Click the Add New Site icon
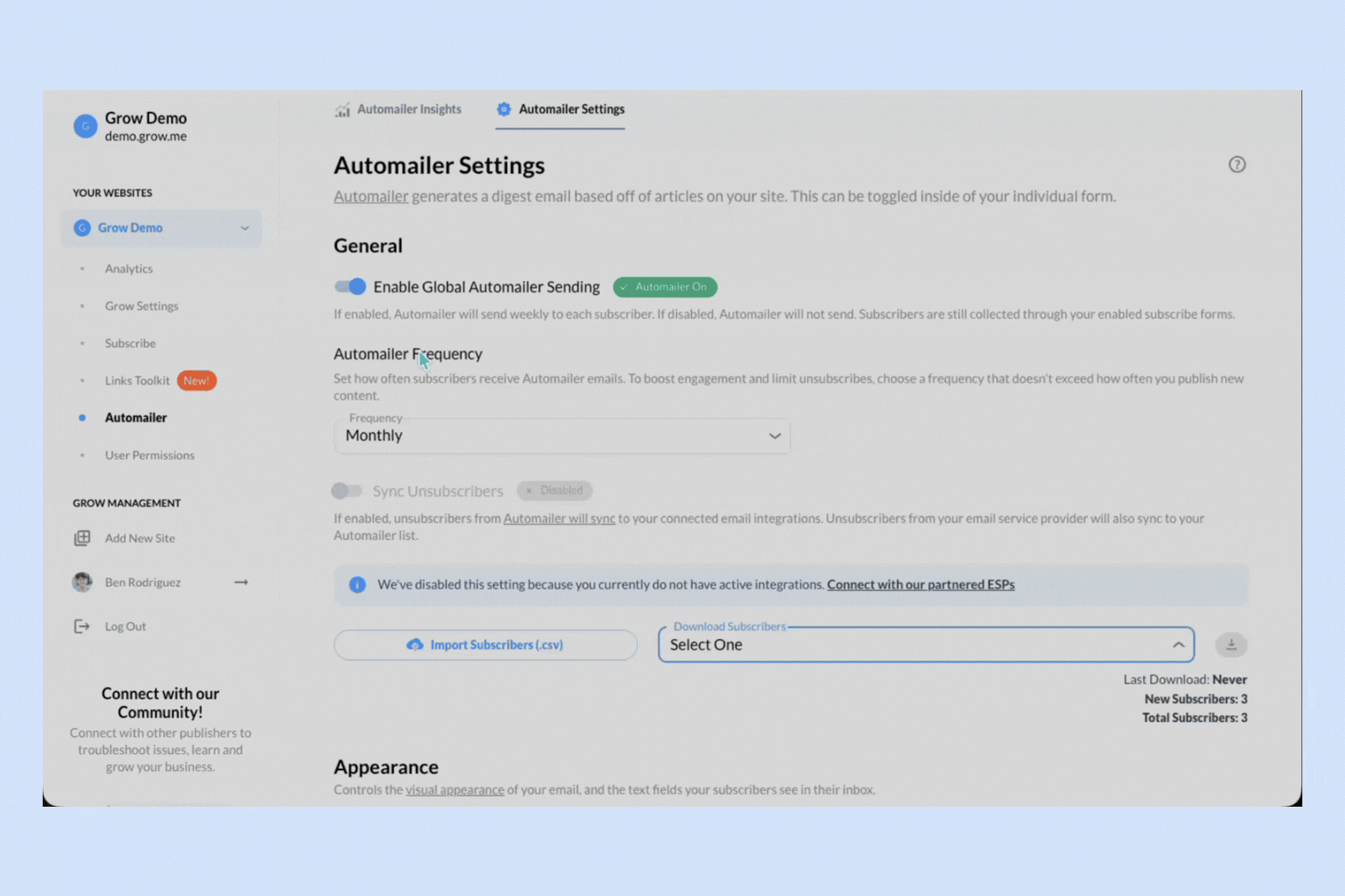Image resolution: width=1345 pixels, height=896 pixels. click(82, 538)
